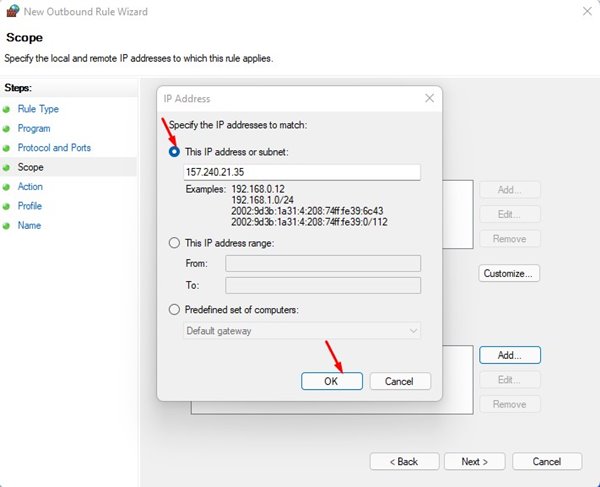This screenshot has width=600, height=487.
Task: Click the highlighted Add button
Action: tap(510, 355)
